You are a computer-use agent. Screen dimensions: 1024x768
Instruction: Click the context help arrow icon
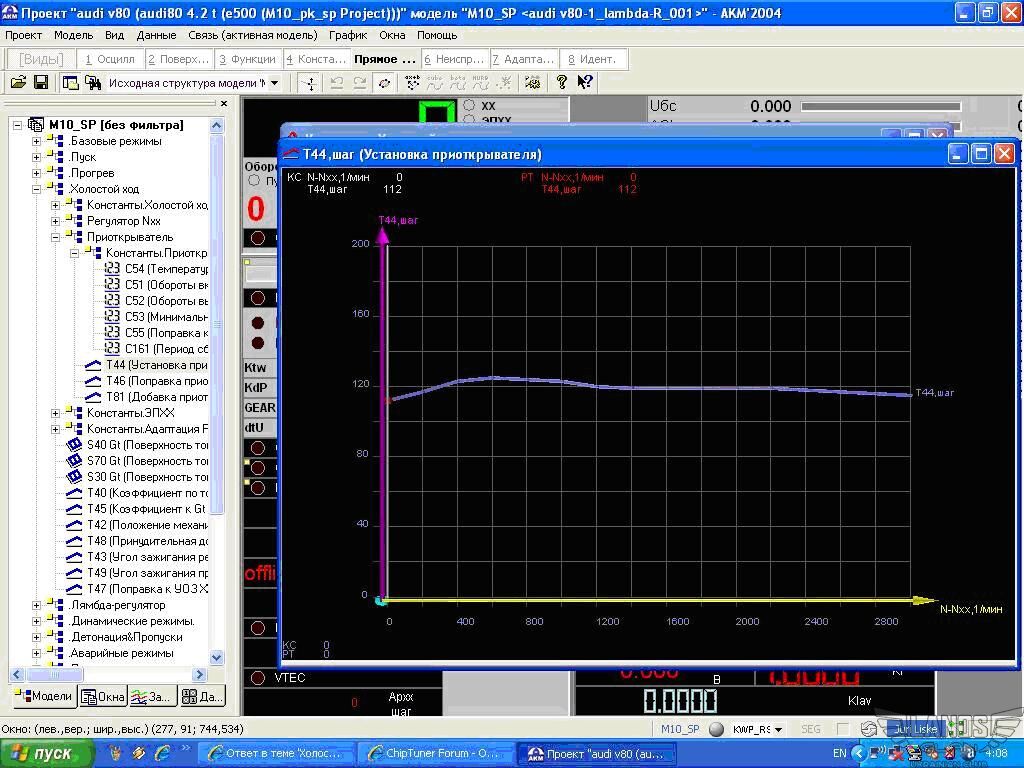(x=585, y=83)
